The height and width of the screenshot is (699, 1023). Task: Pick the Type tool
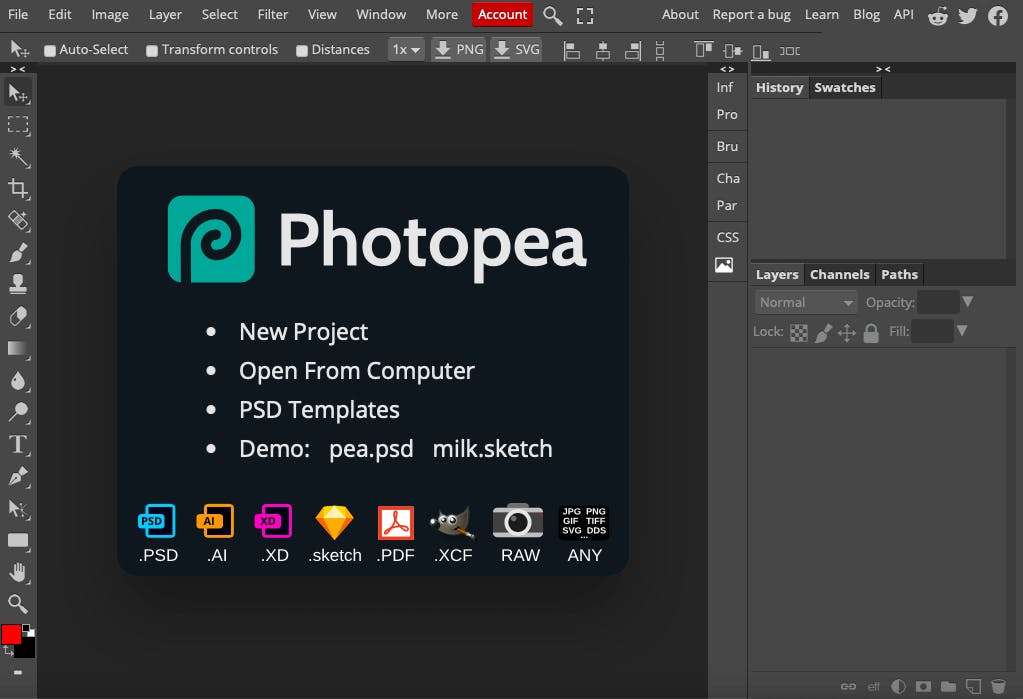click(x=18, y=443)
